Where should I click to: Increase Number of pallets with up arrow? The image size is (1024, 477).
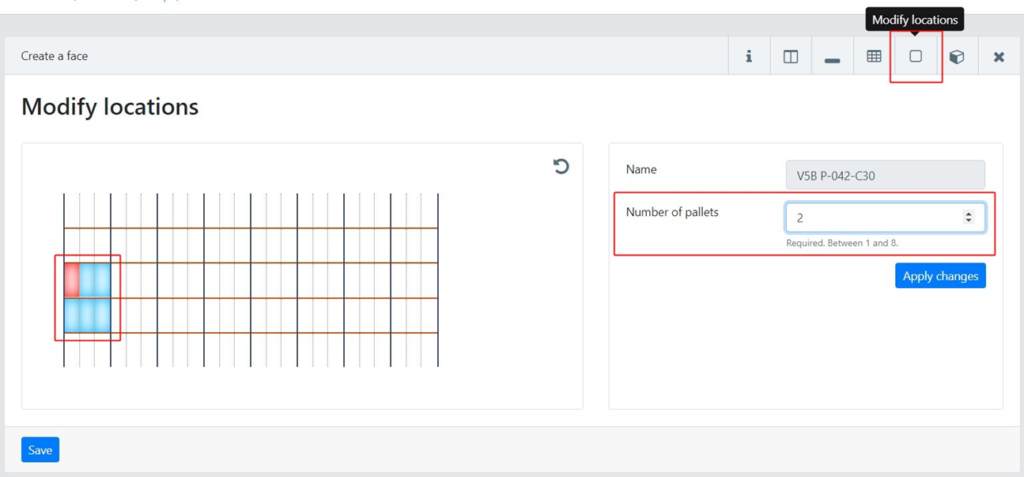968,214
